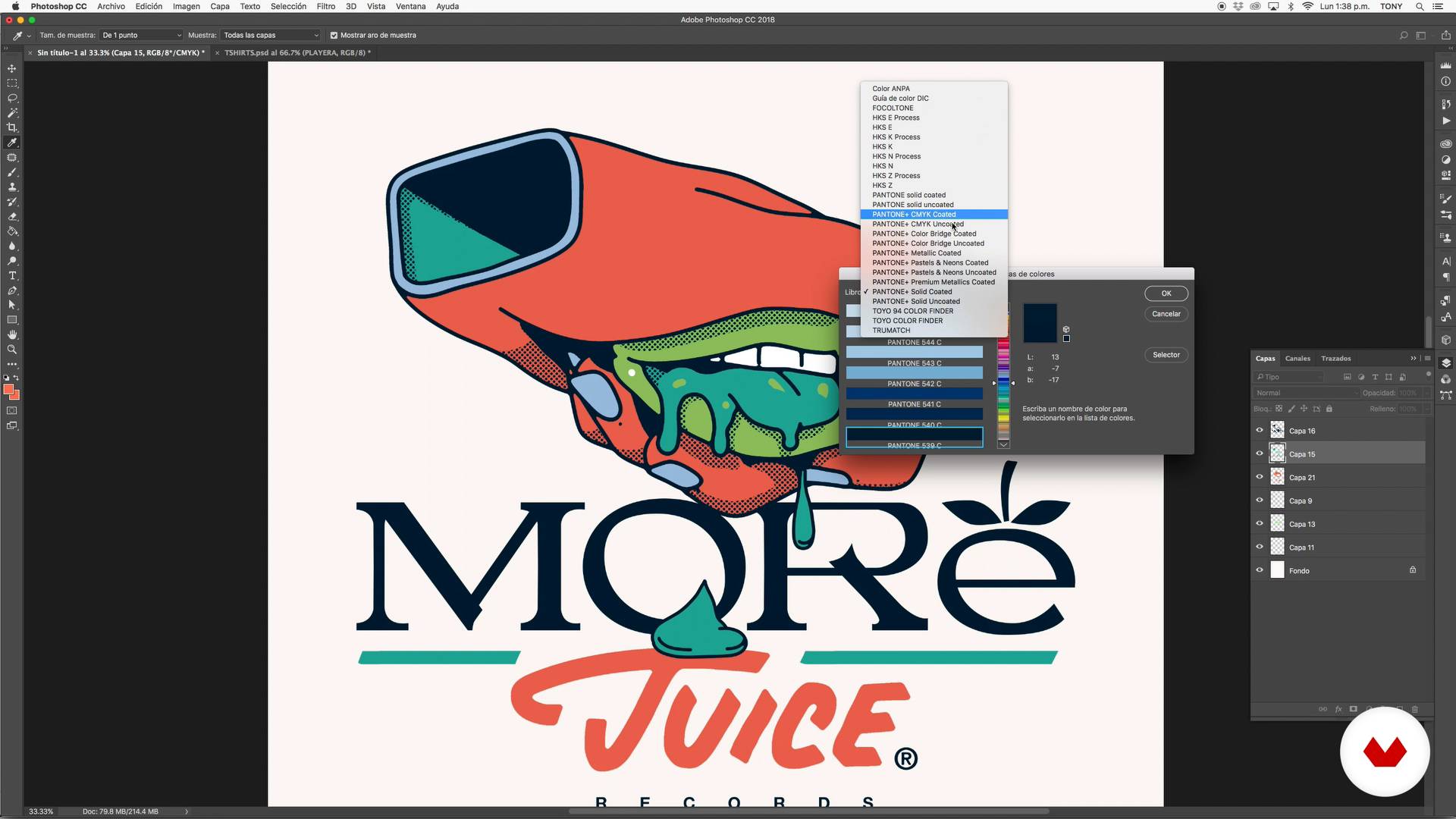Viewport: 1456px width, 819px height.
Task: Select the Path Selection tool
Action: point(12,305)
